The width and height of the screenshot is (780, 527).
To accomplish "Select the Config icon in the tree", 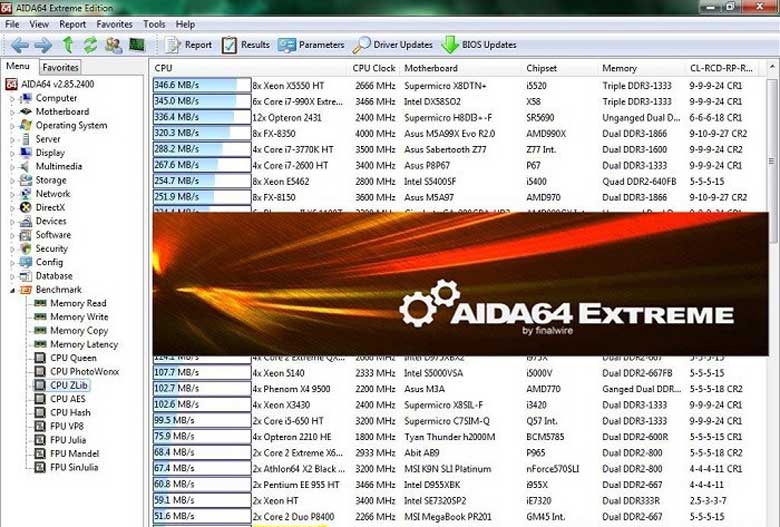I will click(x=25, y=262).
